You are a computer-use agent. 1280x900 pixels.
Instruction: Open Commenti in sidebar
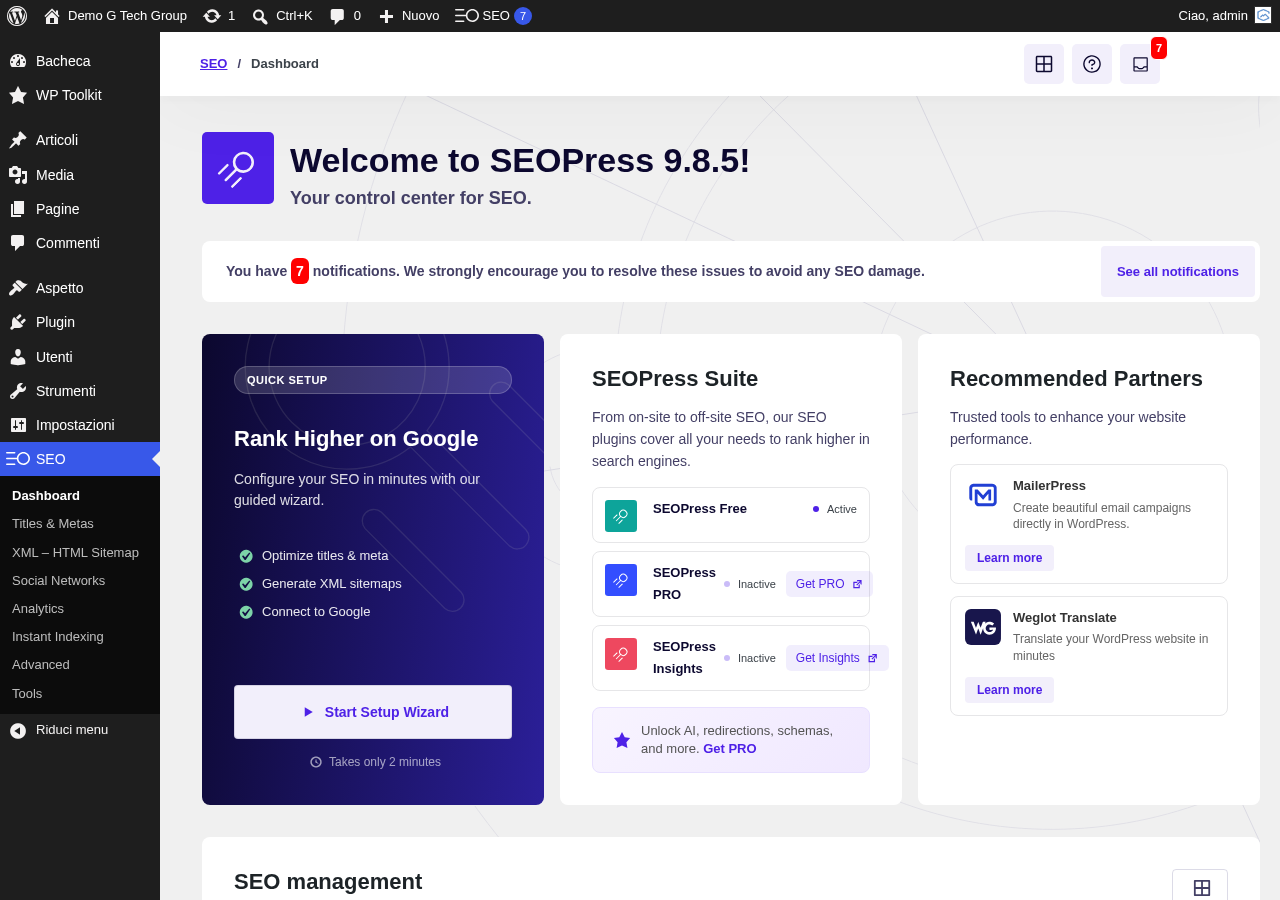(x=80, y=243)
